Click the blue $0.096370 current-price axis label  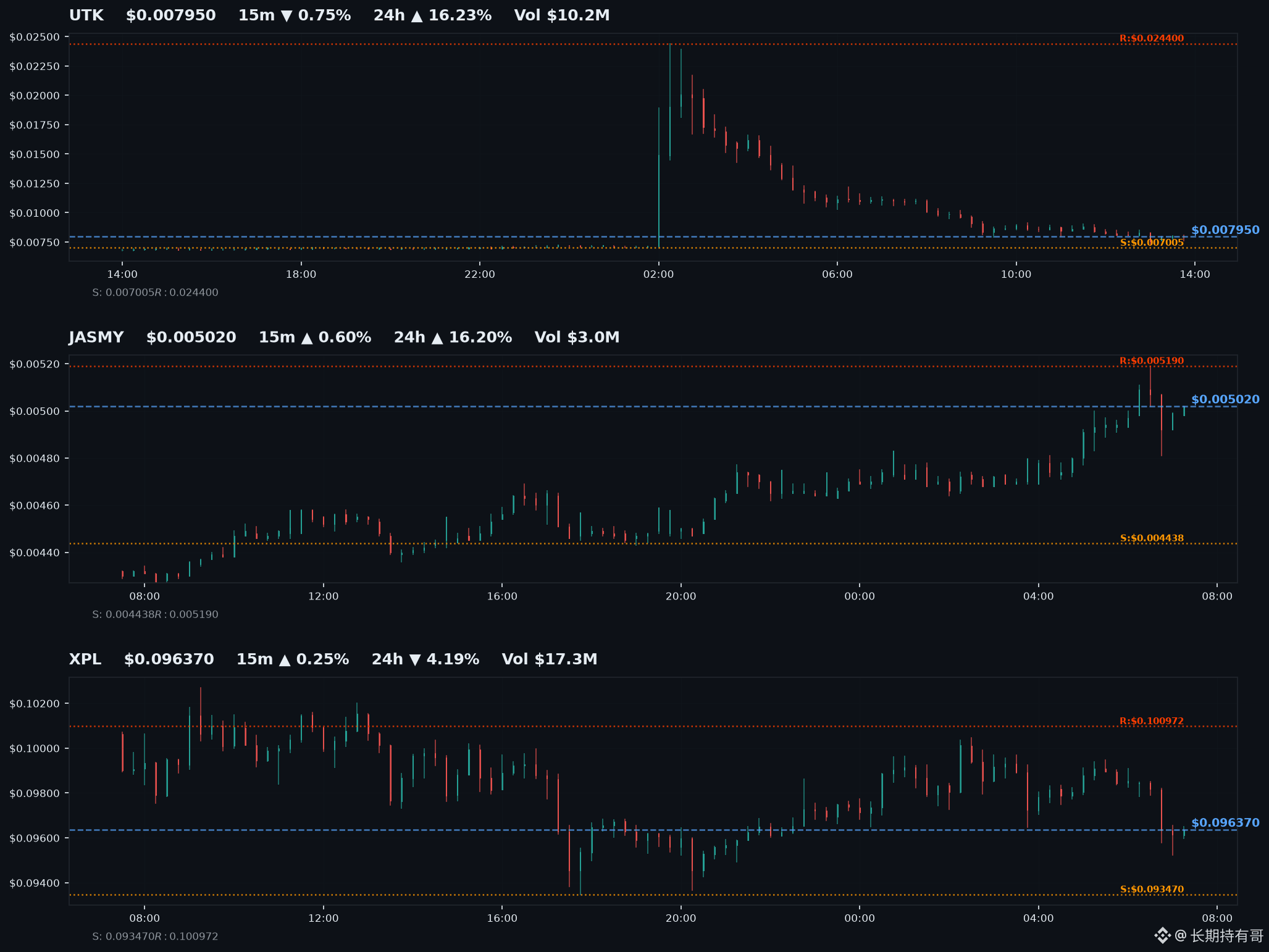(1225, 823)
